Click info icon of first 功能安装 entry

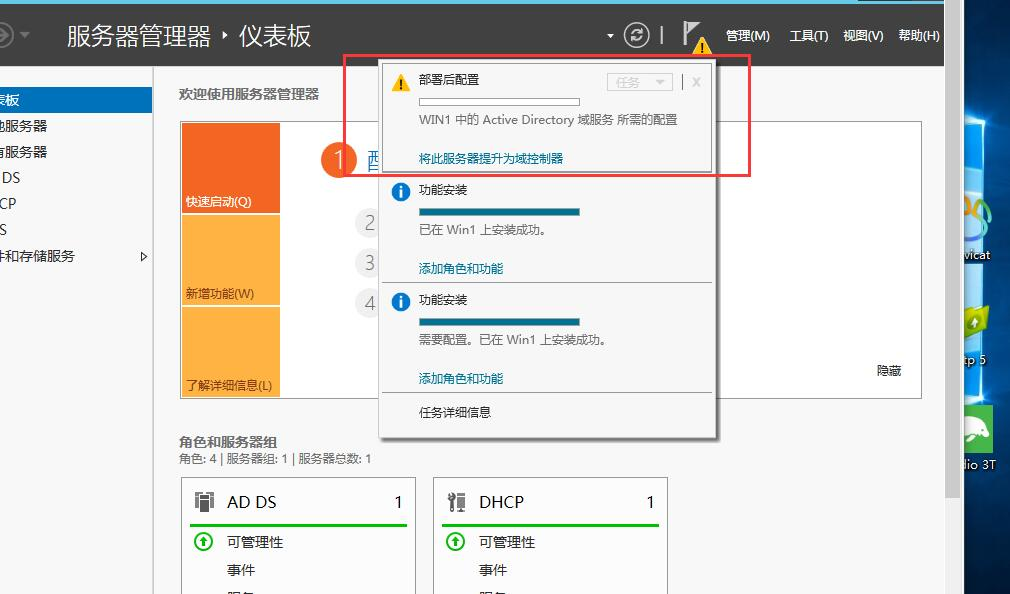coord(401,192)
